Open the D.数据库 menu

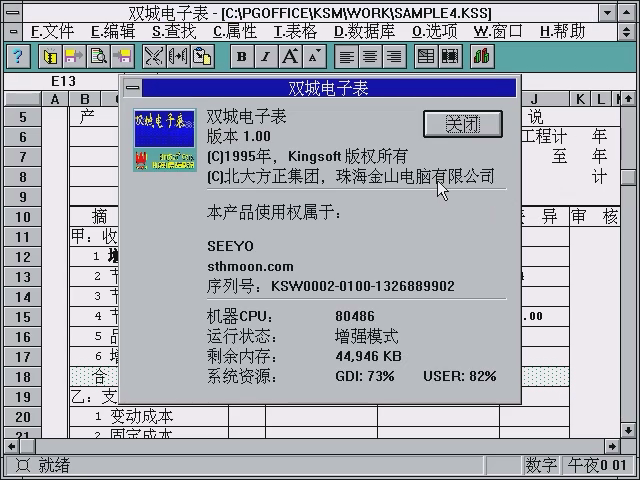tap(364, 31)
